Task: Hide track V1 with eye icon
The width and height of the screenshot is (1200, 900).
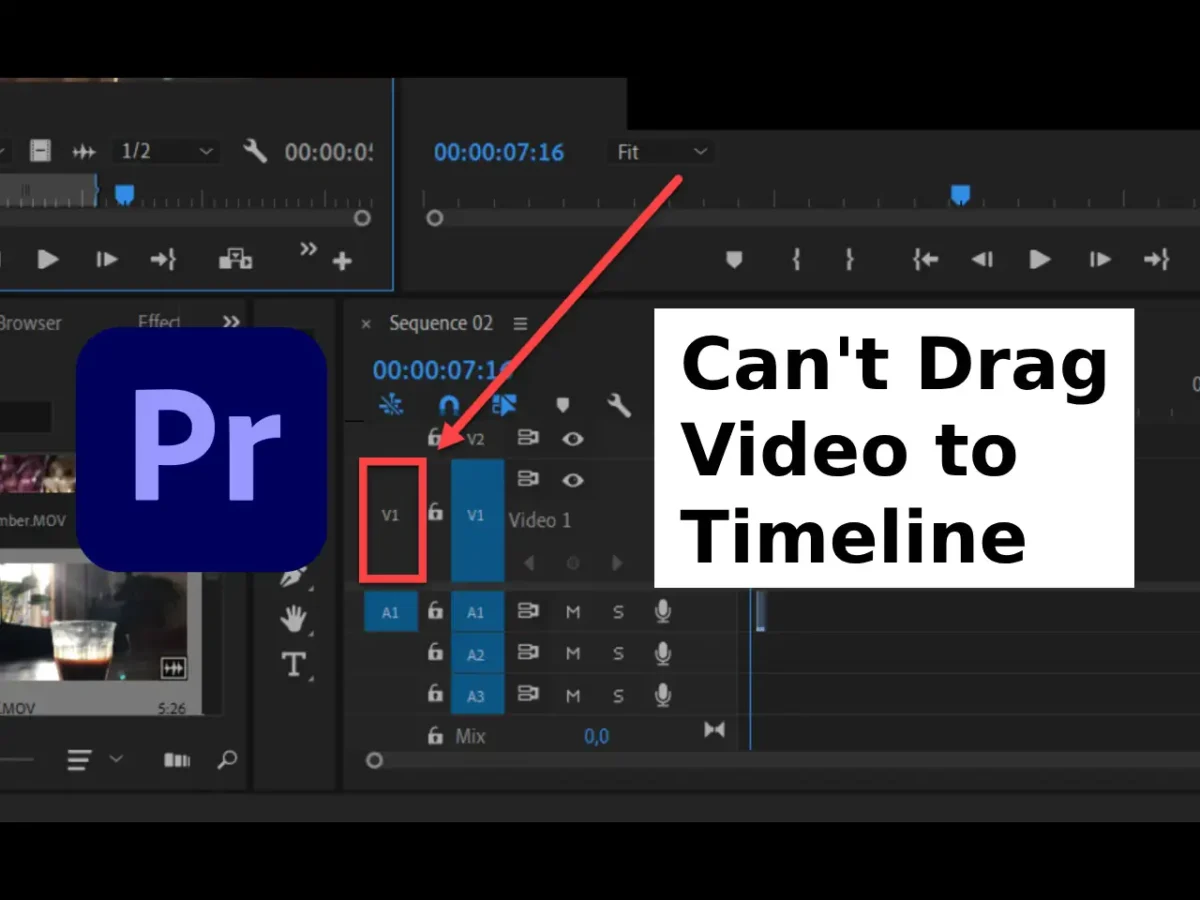Action: (x=572, y=480)
